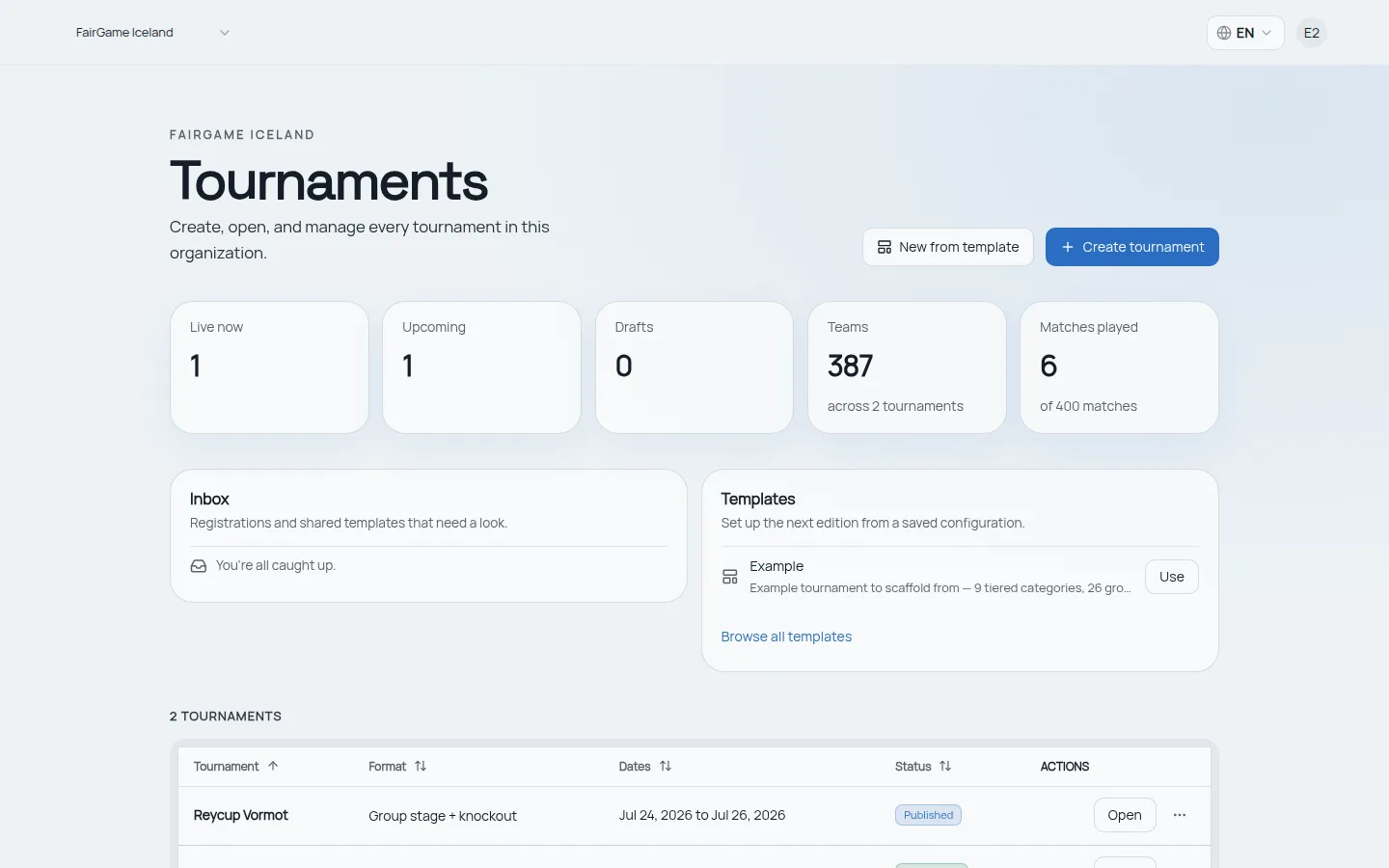Select the Teams 387 card
The height and width of the screenshot is (868, 1389).
(907, 367)
